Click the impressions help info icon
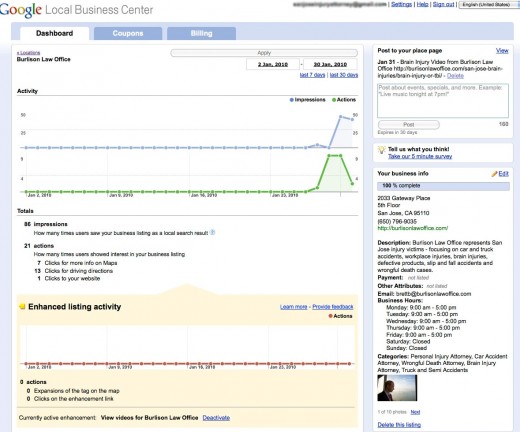The height and width of the screenshot is (432, 520). tap(213, 232)
